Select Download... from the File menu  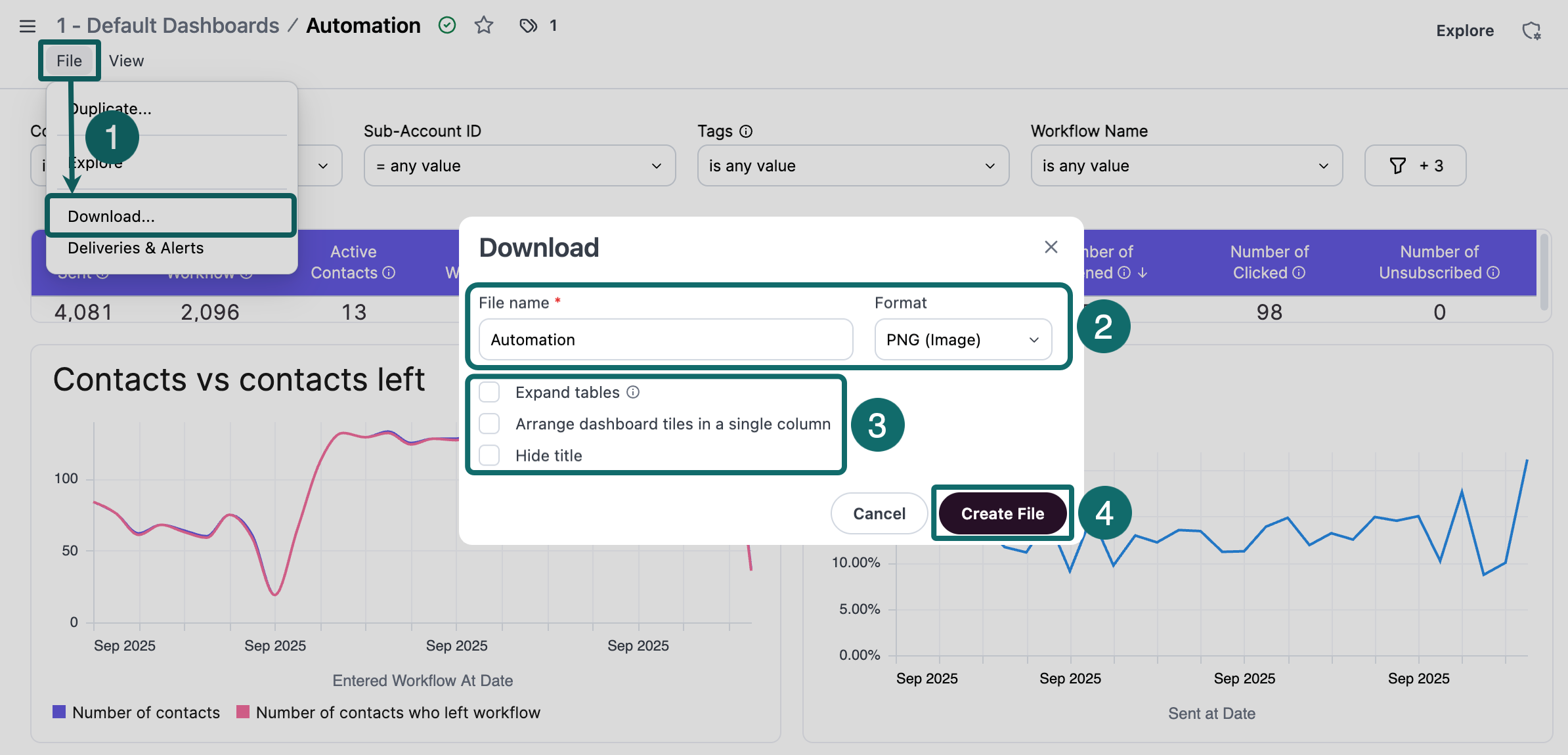pyautogui.click(x=112, y=216)
